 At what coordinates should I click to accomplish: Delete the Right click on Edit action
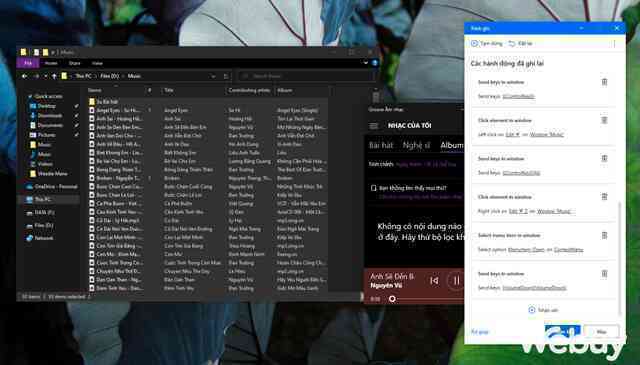(604, 197)
